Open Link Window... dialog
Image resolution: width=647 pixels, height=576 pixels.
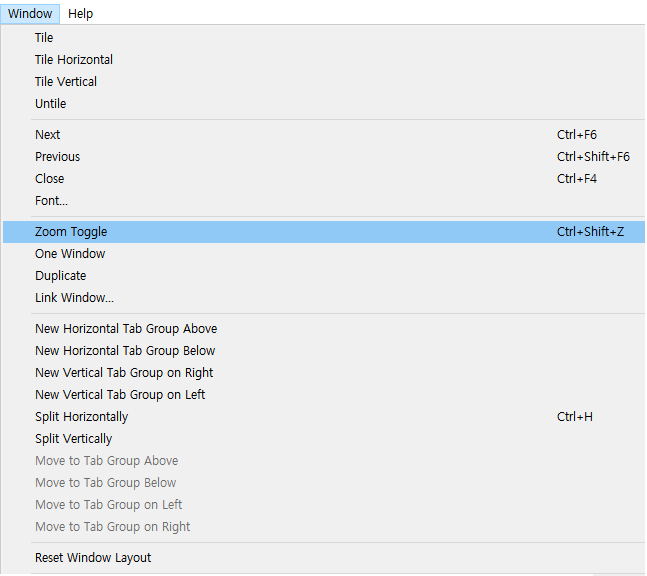click(324, 297)
